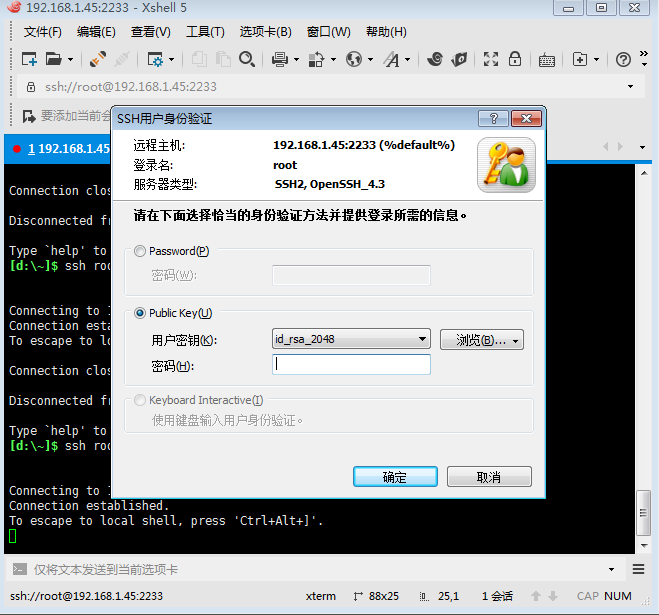Viewport: 659px width, 615px height.
Task: Click the Font icon in toolbar
Action: coord(392,59)
